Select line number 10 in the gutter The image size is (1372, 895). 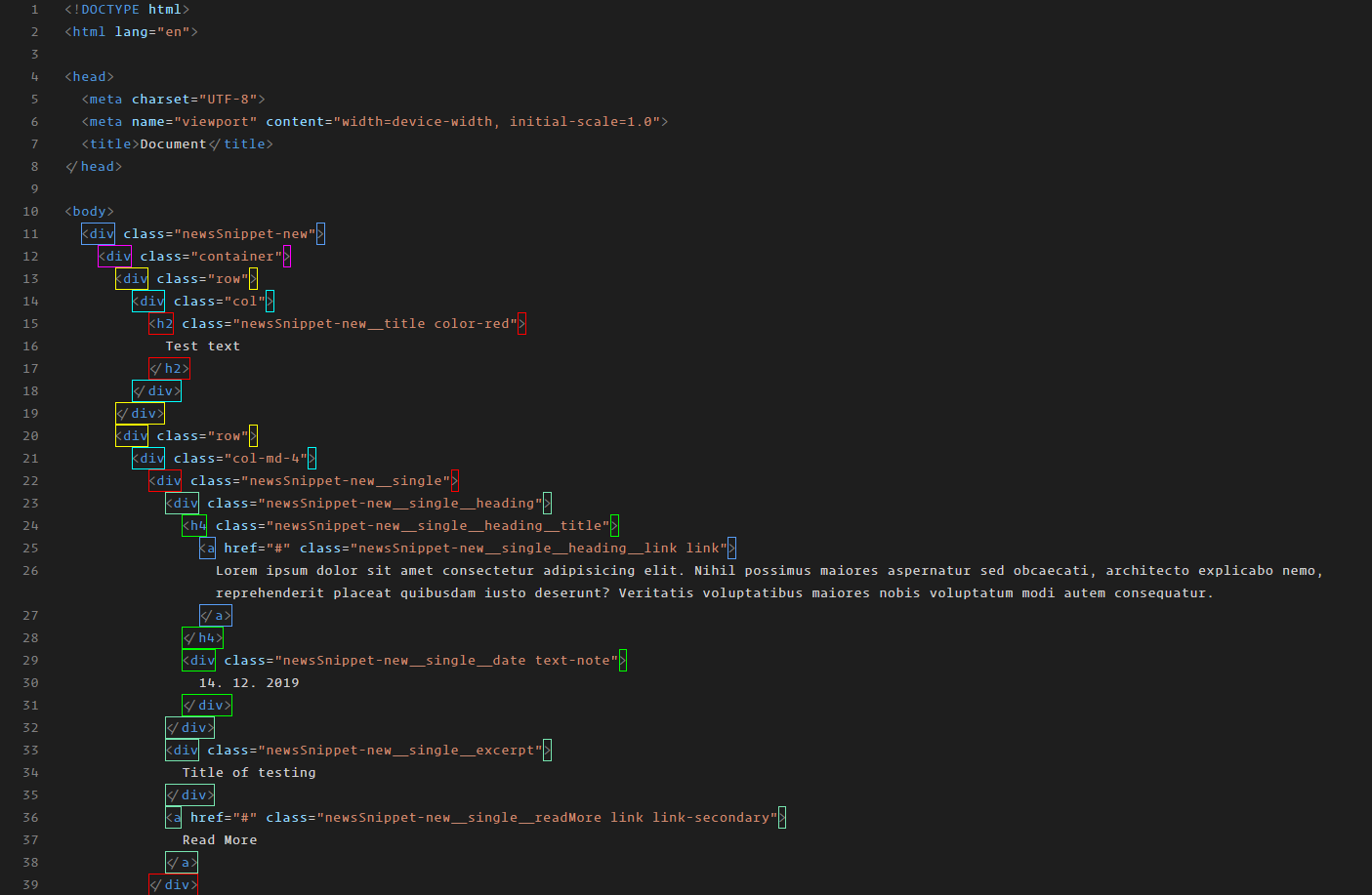coord(31,212)
